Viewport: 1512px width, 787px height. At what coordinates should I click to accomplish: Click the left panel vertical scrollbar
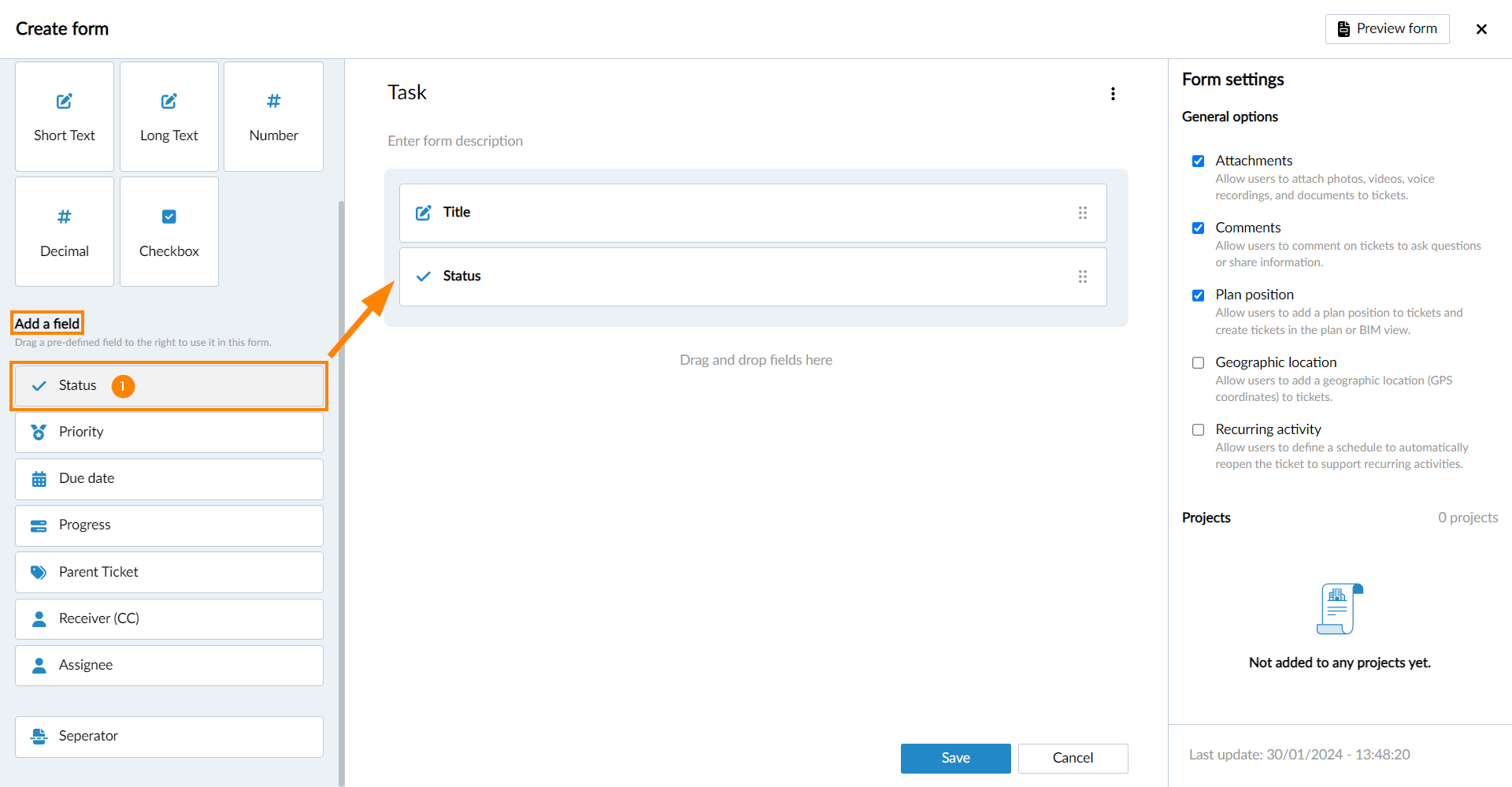click(341, 488)
